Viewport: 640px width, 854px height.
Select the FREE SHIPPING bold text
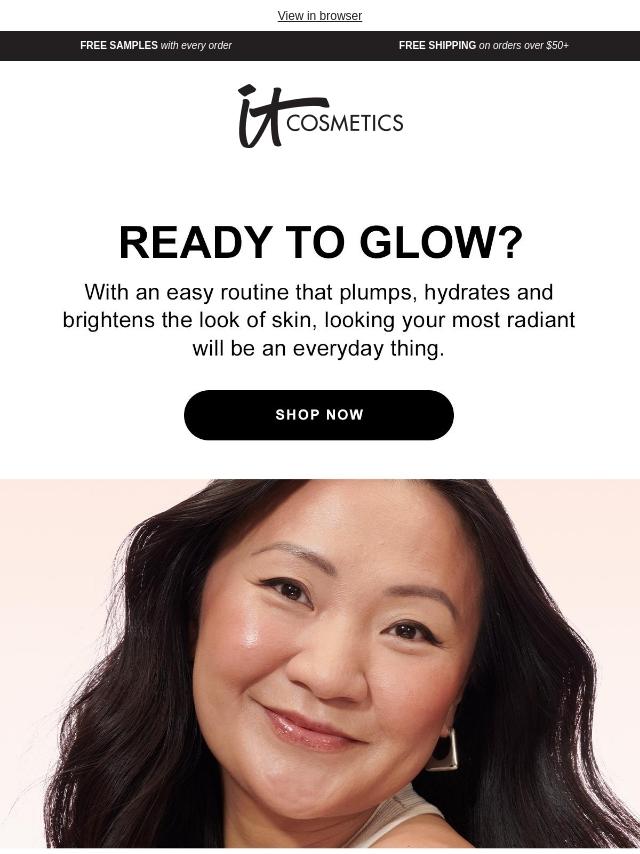pos(437,46)
